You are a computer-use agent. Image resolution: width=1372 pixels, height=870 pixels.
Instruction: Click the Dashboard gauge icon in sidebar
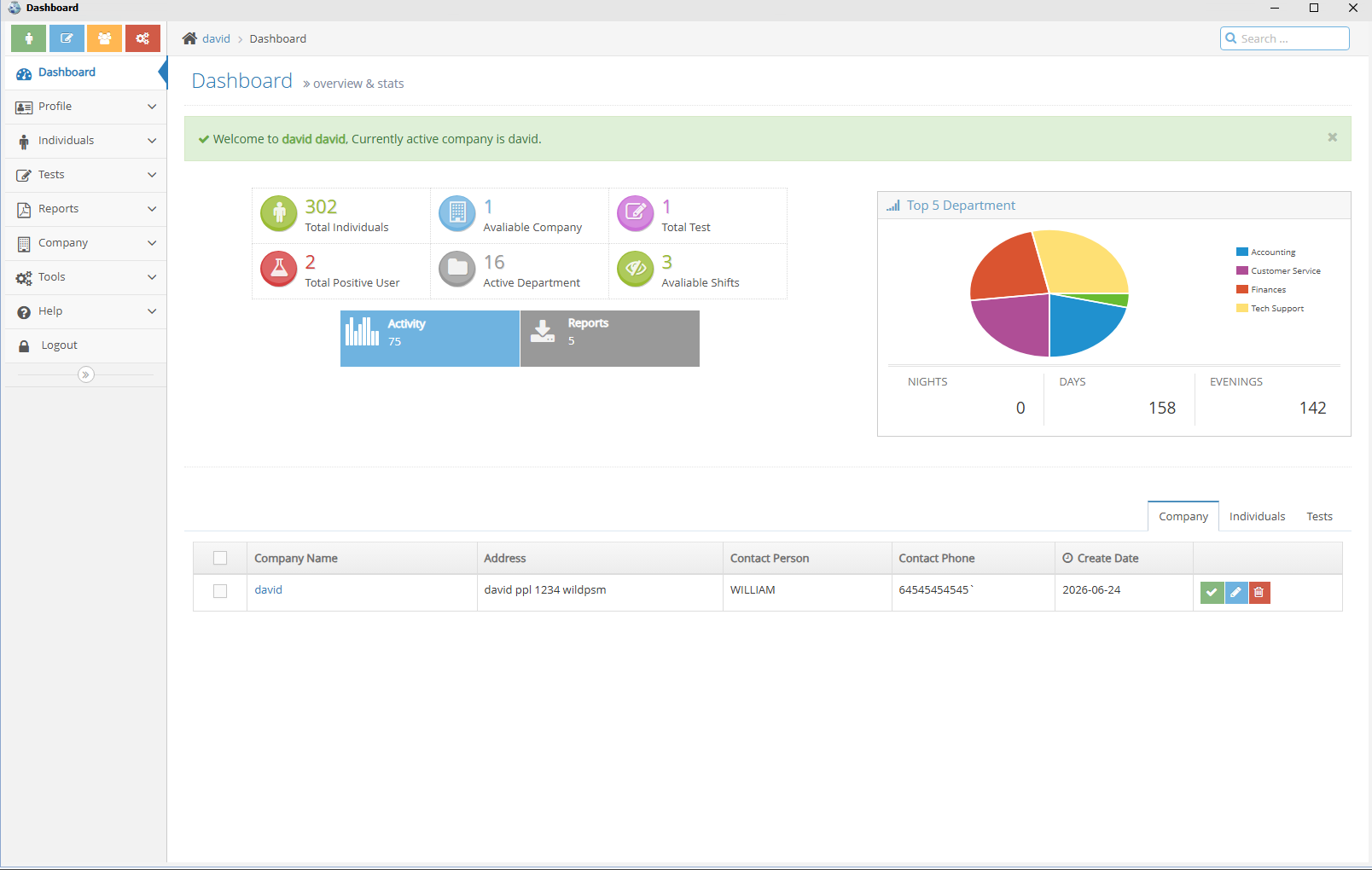pos(24,73)
